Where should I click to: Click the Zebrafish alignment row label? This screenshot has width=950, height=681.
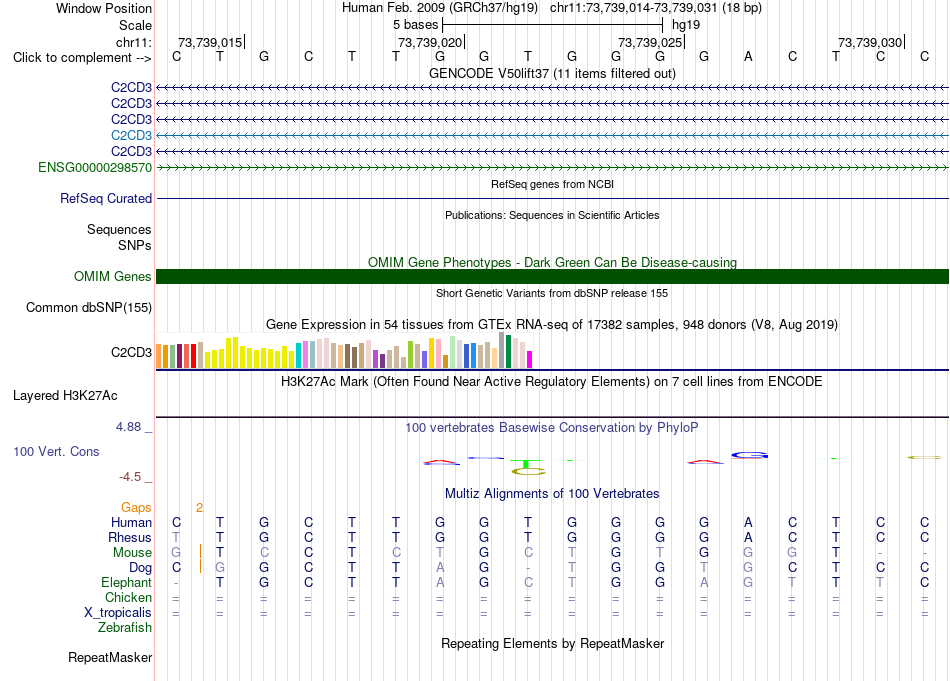(125, 627)
